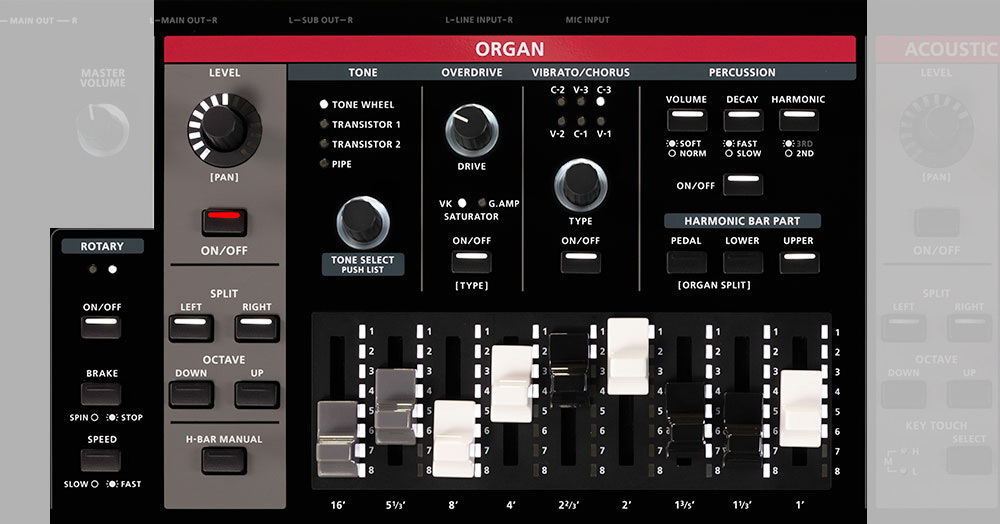Image resolution: width=1000 pixels, height=524 pixels.
Task: Select the PEDAL harmonic bar part
Action: coord(687,262)
